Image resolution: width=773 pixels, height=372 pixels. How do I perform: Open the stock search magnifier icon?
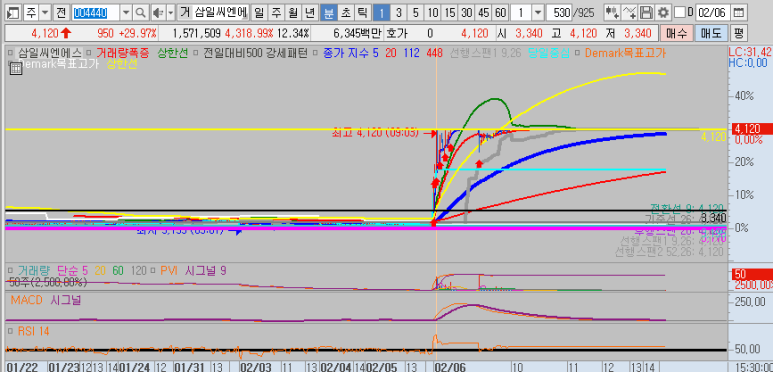[x=141, y=12]
